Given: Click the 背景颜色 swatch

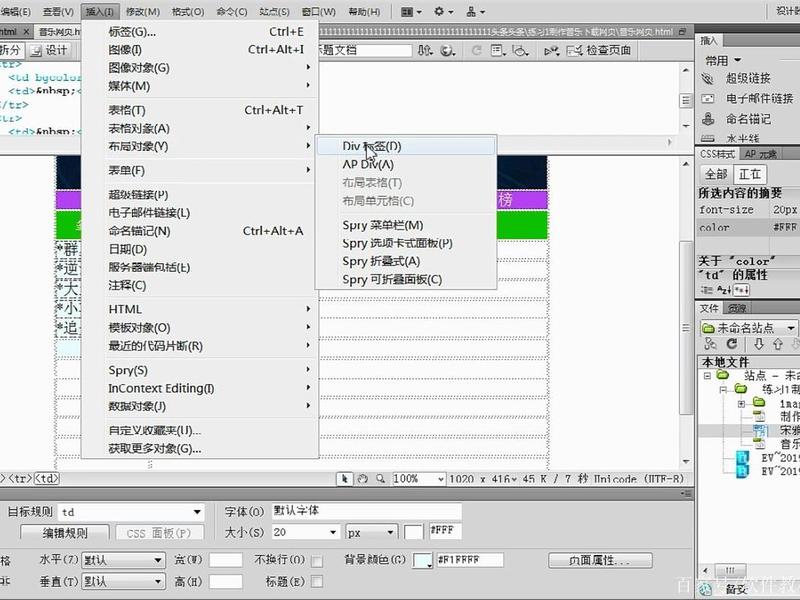Looking at the screenshot, I should coord(422,560).
